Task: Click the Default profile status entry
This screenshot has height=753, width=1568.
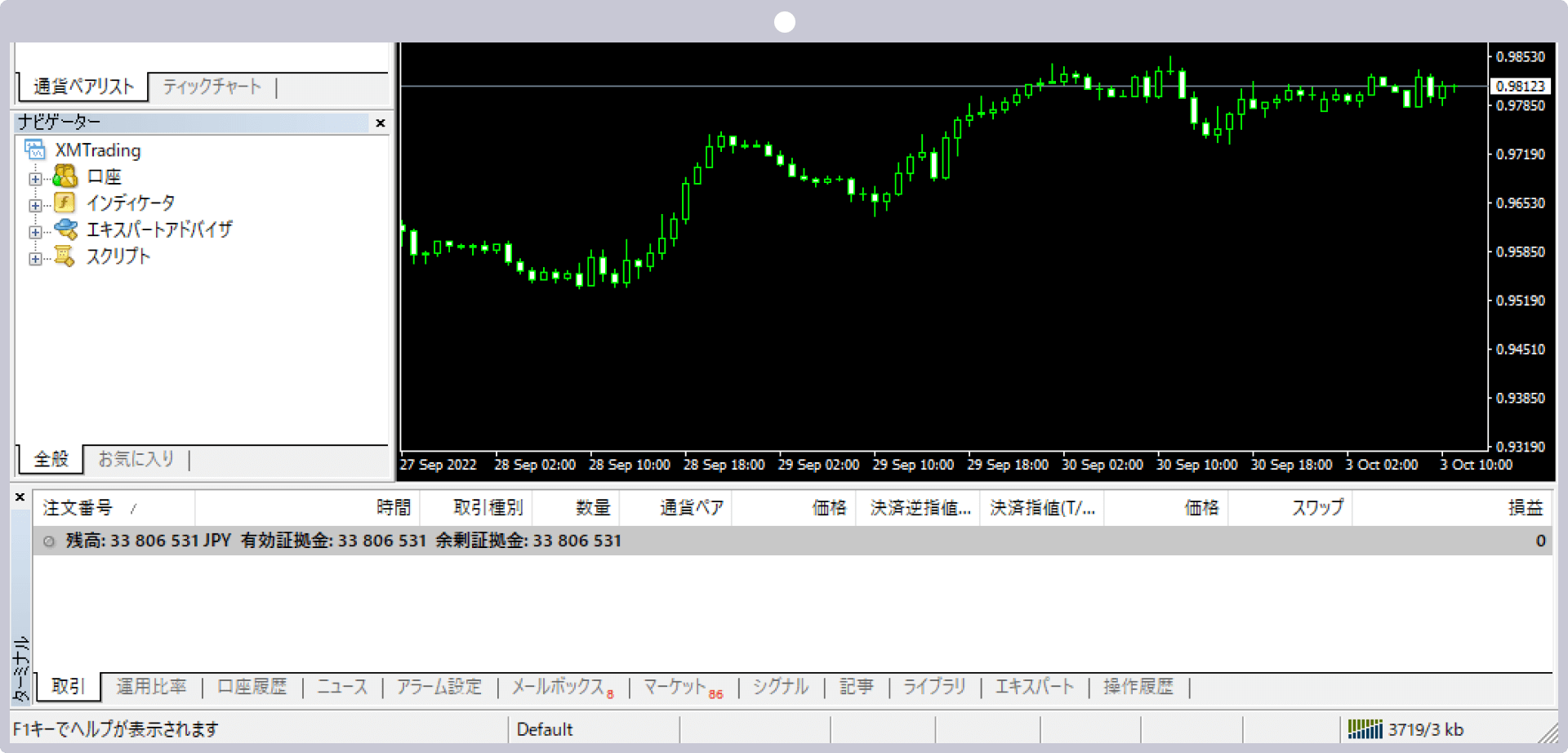Action: coord(545,729)
